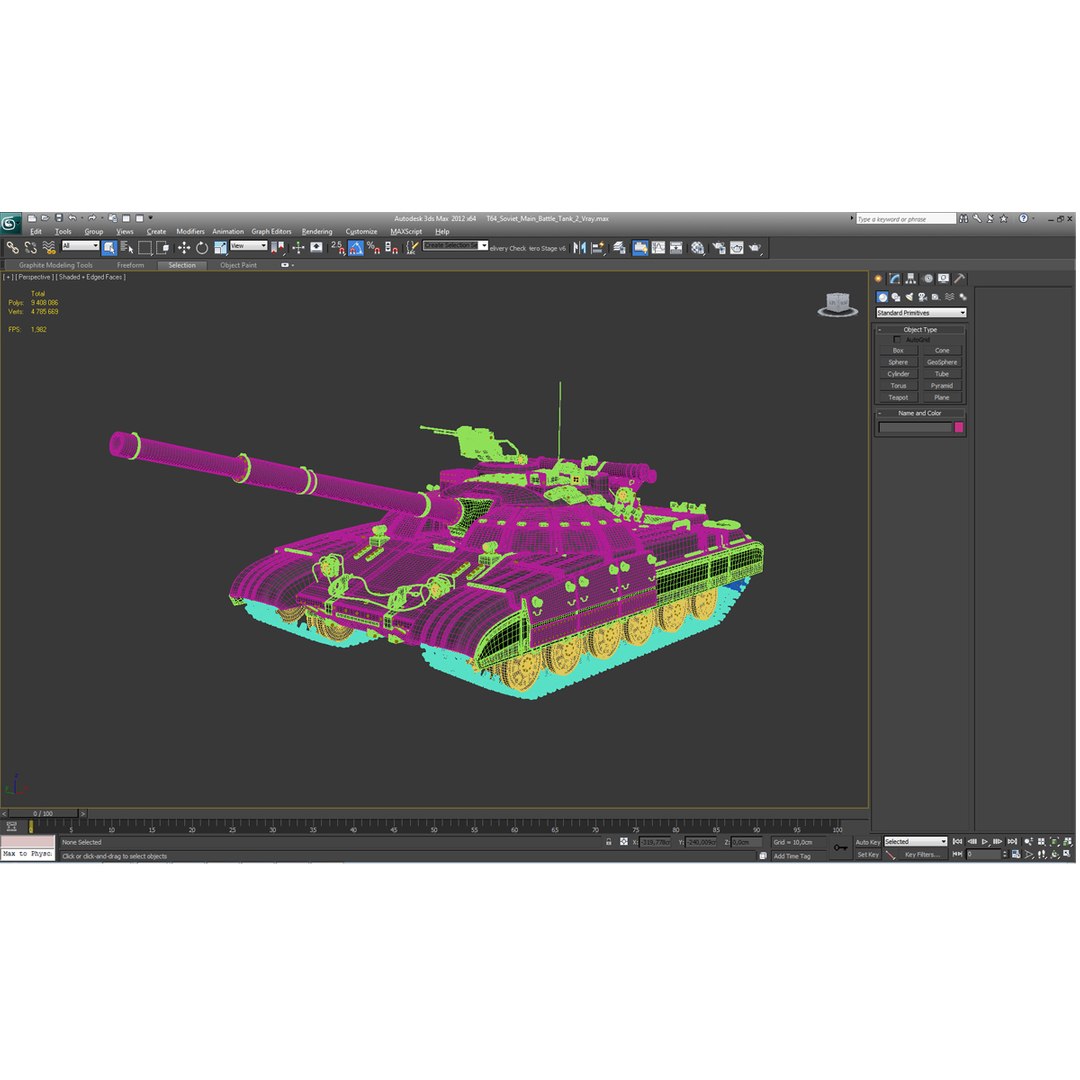The height and width of the screenshot is (1080, 1080).
Task: Open the Modifiers menu
Action: coord(190,231)
